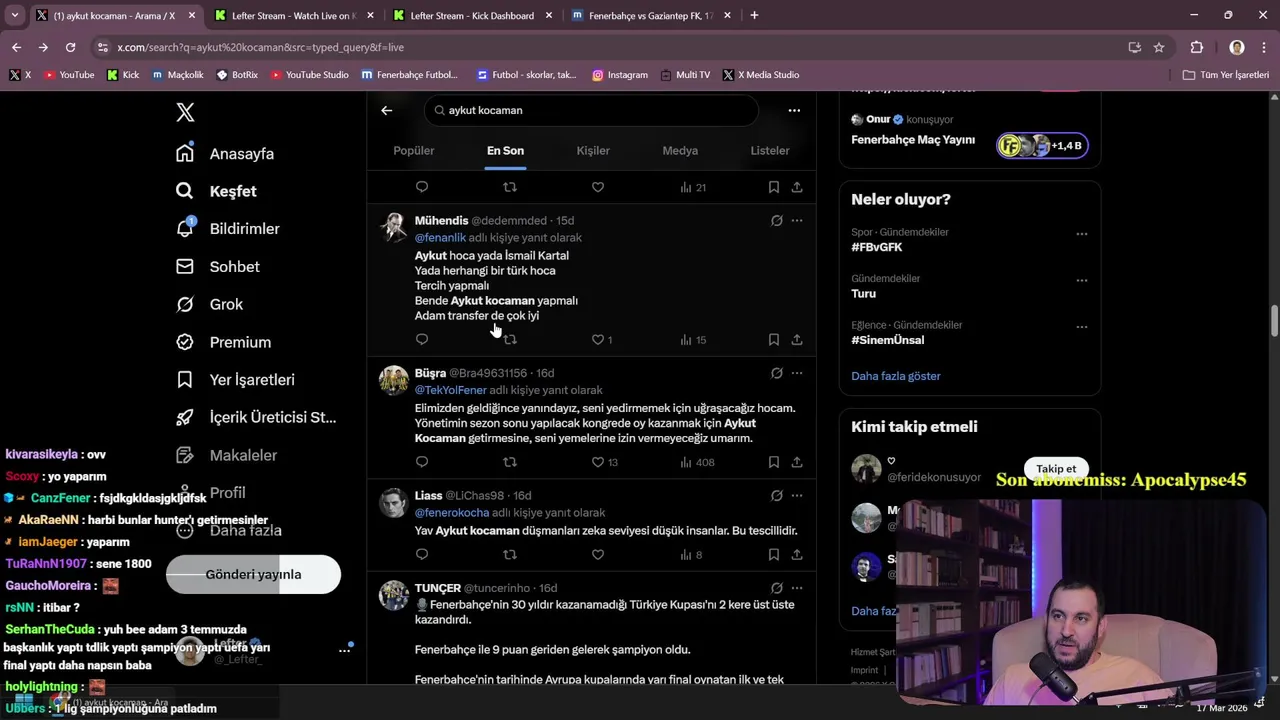This screenshot has height=720, width=1280.
Task: Switch to Medya tab
Action: pyautogui.click(x=680, y=150)
